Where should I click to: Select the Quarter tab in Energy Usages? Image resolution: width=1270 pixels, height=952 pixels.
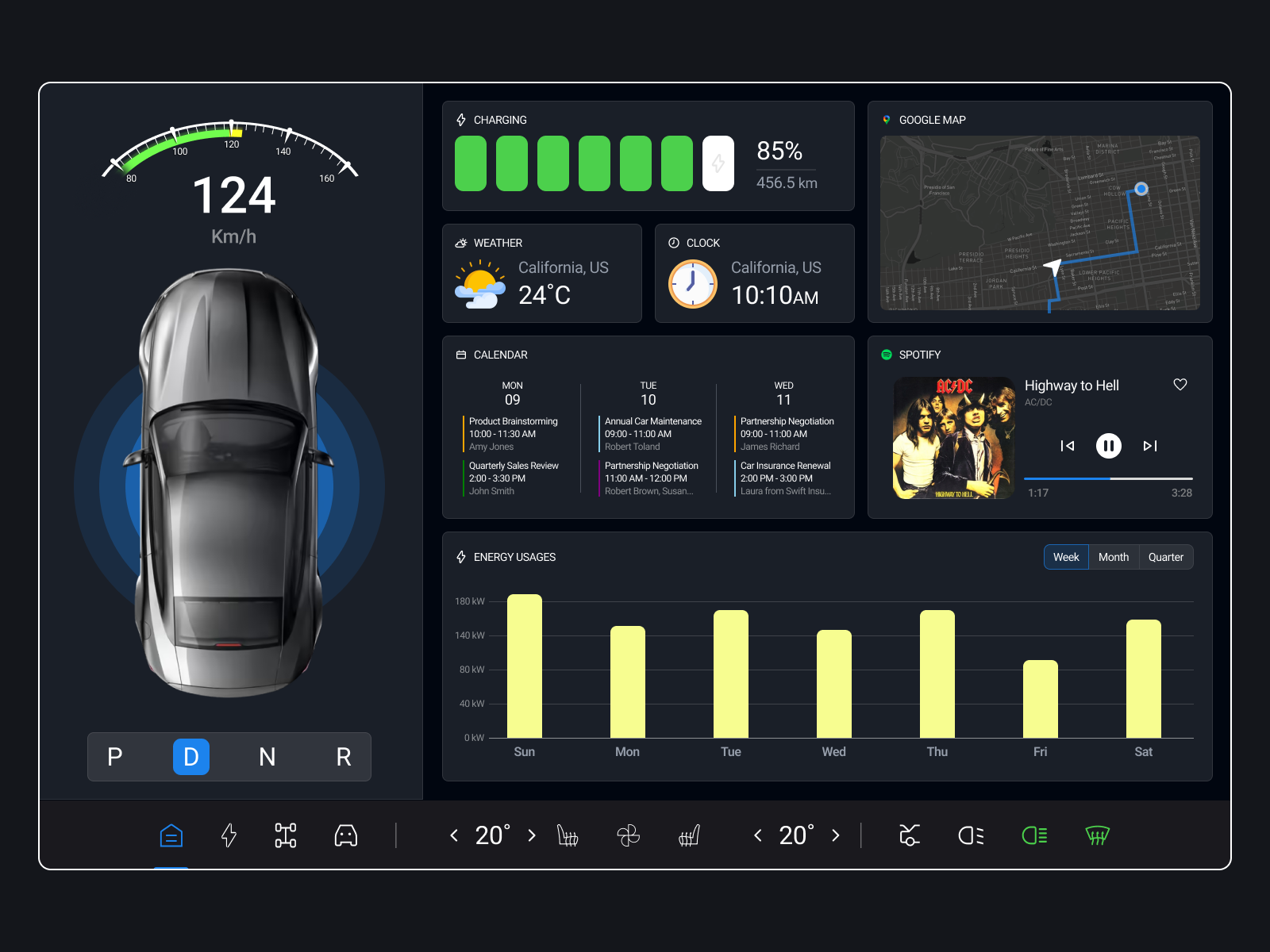(1165, 557)
